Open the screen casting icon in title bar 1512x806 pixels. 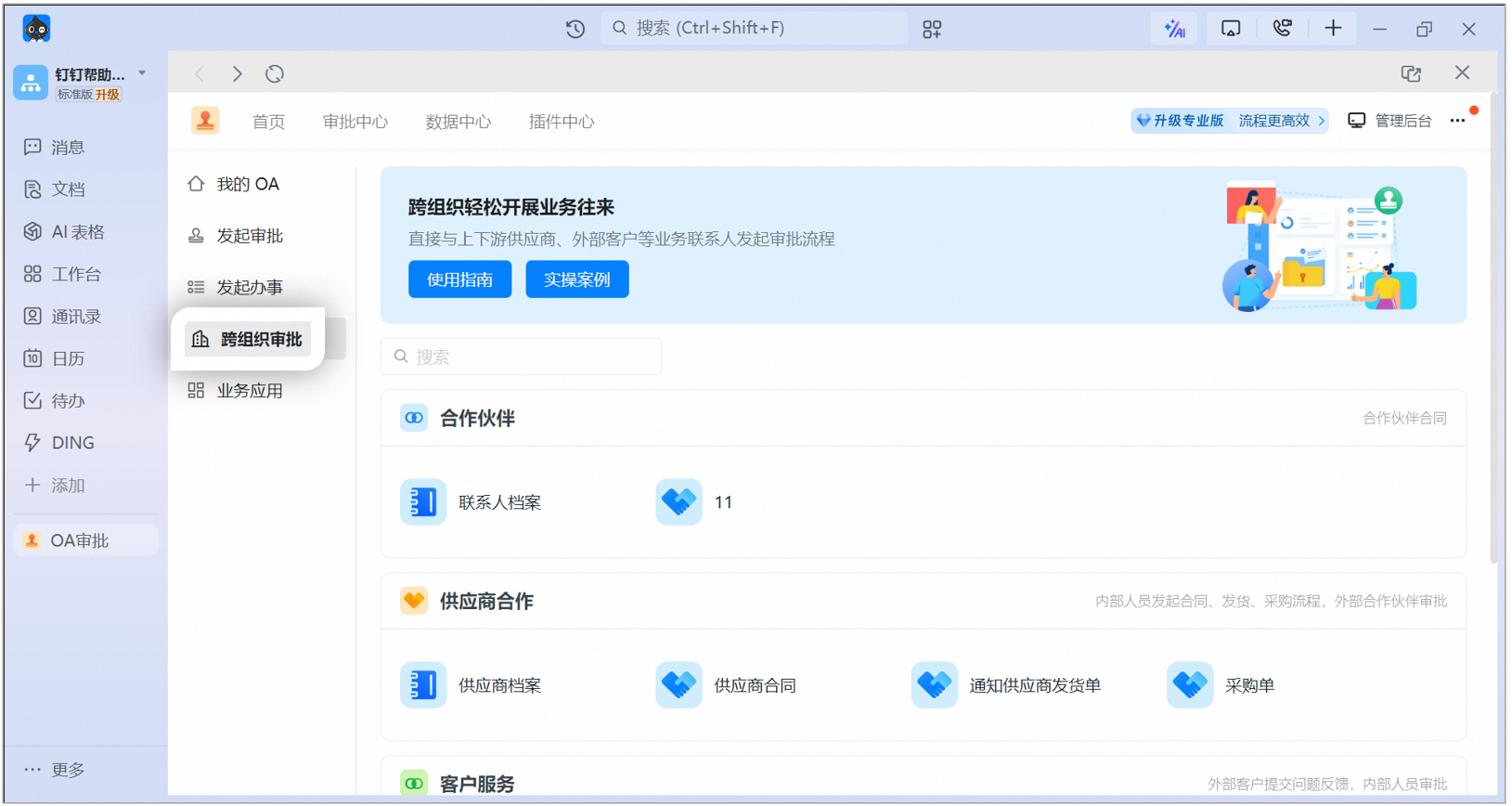(1230, 29)
